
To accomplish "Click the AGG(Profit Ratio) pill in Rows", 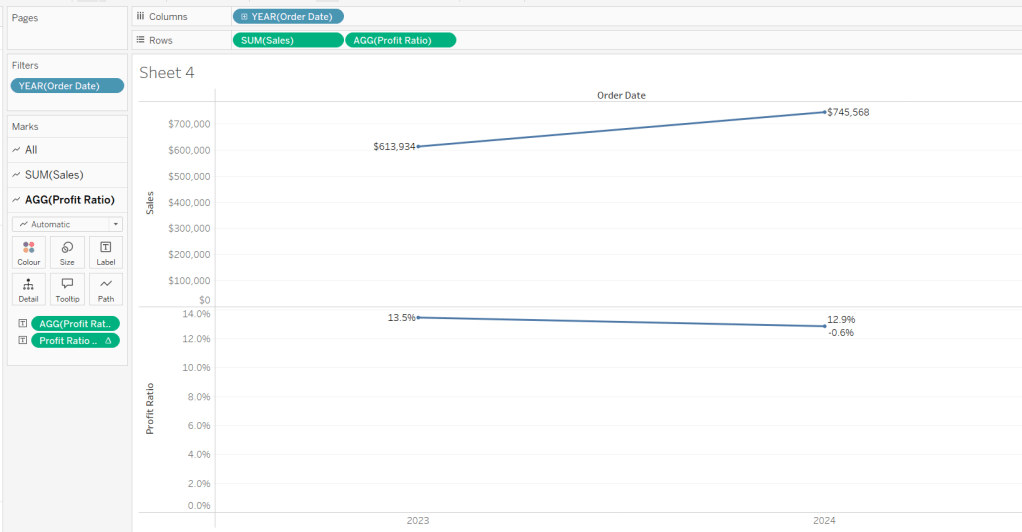I will pyautogui.click(x=400, y=40).
